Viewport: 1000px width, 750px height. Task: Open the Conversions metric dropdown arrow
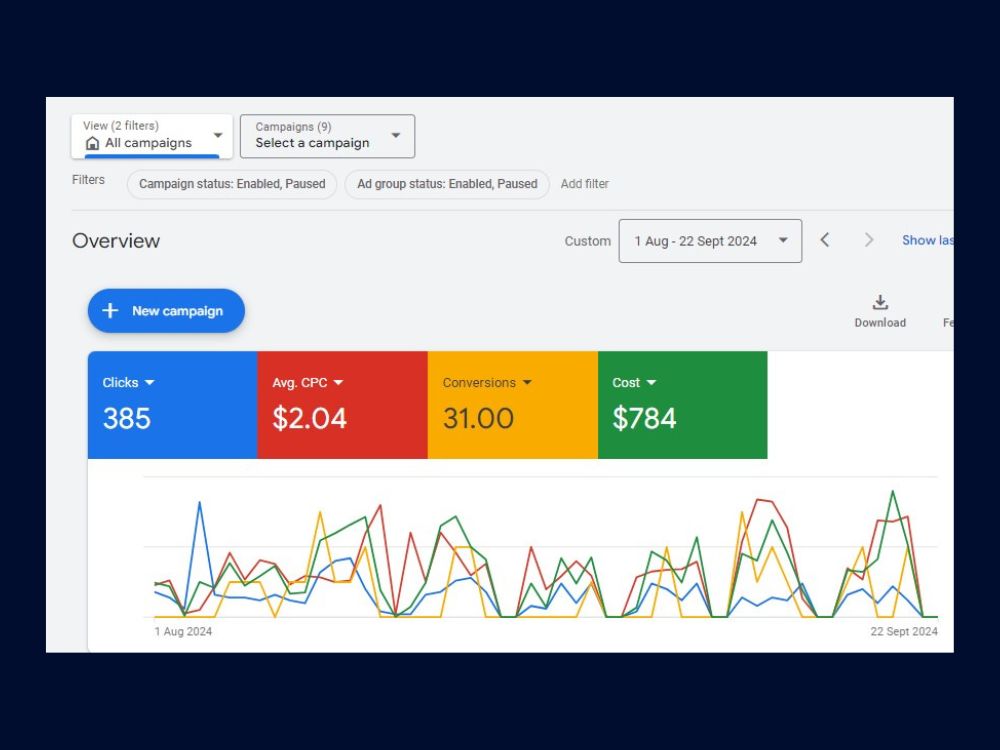527,383
